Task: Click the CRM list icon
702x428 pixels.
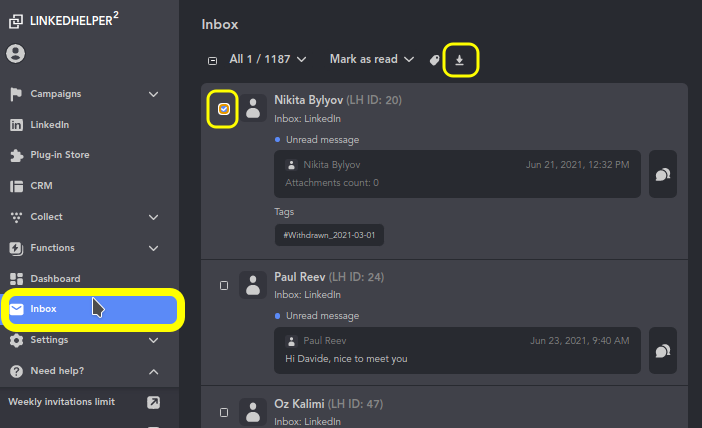Action: coord(16,186)
